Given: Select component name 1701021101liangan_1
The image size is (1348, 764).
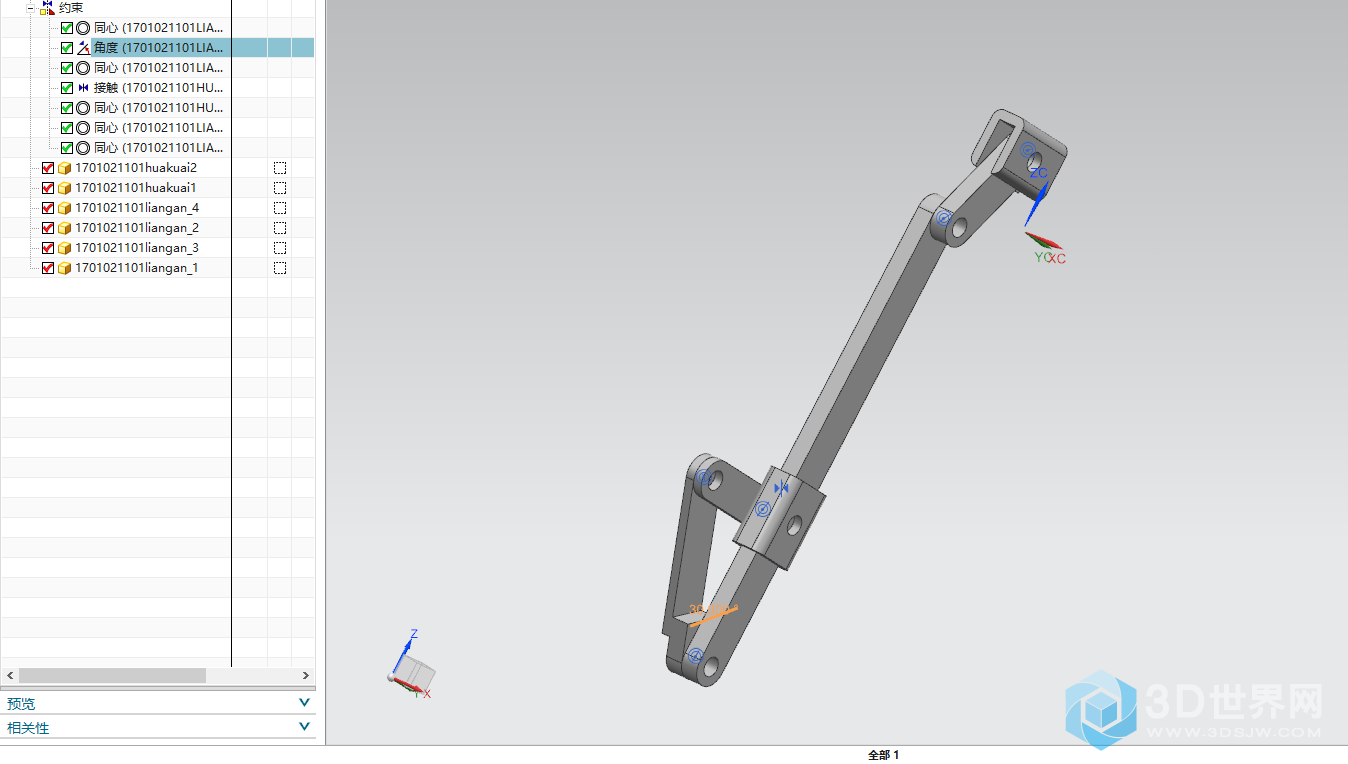Looking at the screenshot, I should point(137,268).
